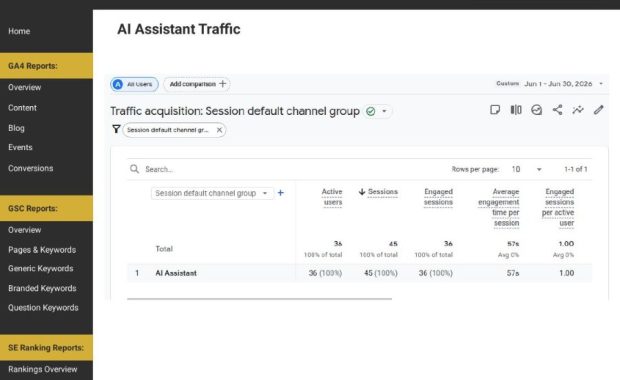This screenshot has width=620, height=380.
Task: Sort by Engaged sessions column
Action: coord(438,197)
